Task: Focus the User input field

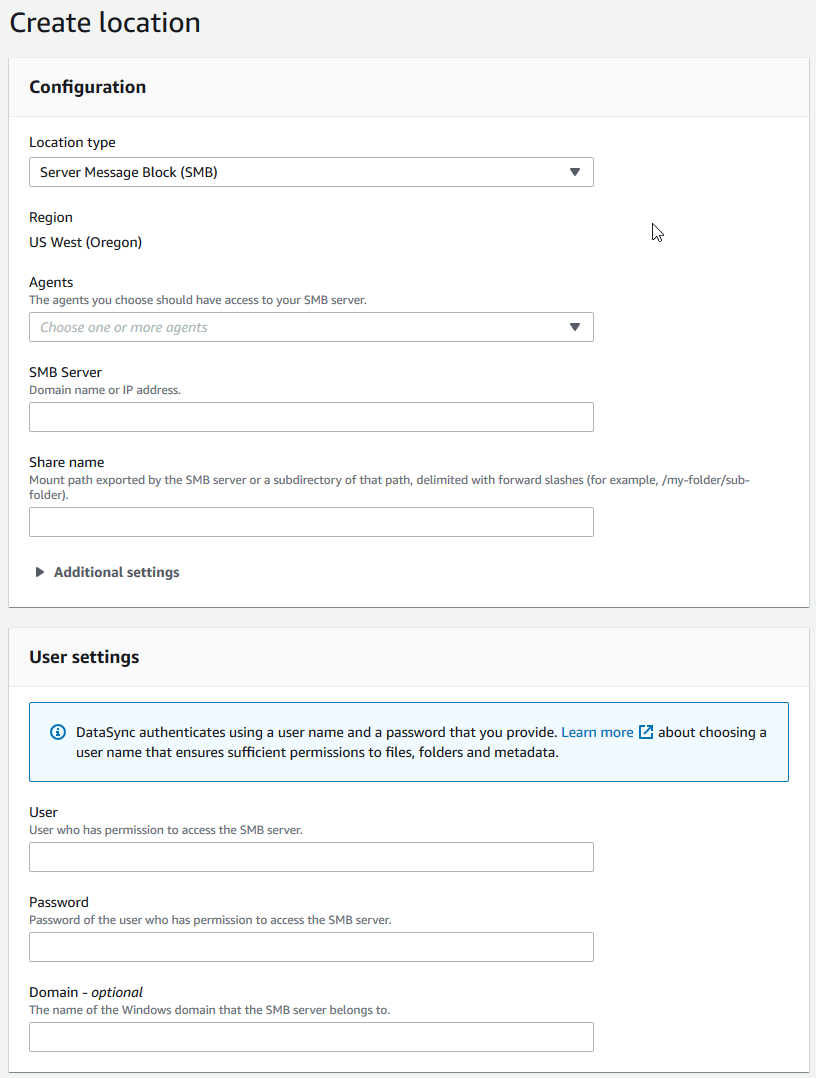Action: tap(311, 857)
